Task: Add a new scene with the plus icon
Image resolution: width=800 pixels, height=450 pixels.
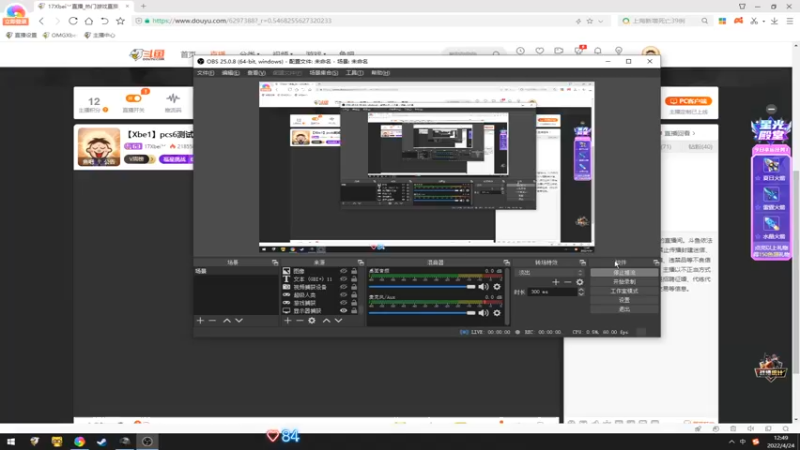Action: point(200,320)
